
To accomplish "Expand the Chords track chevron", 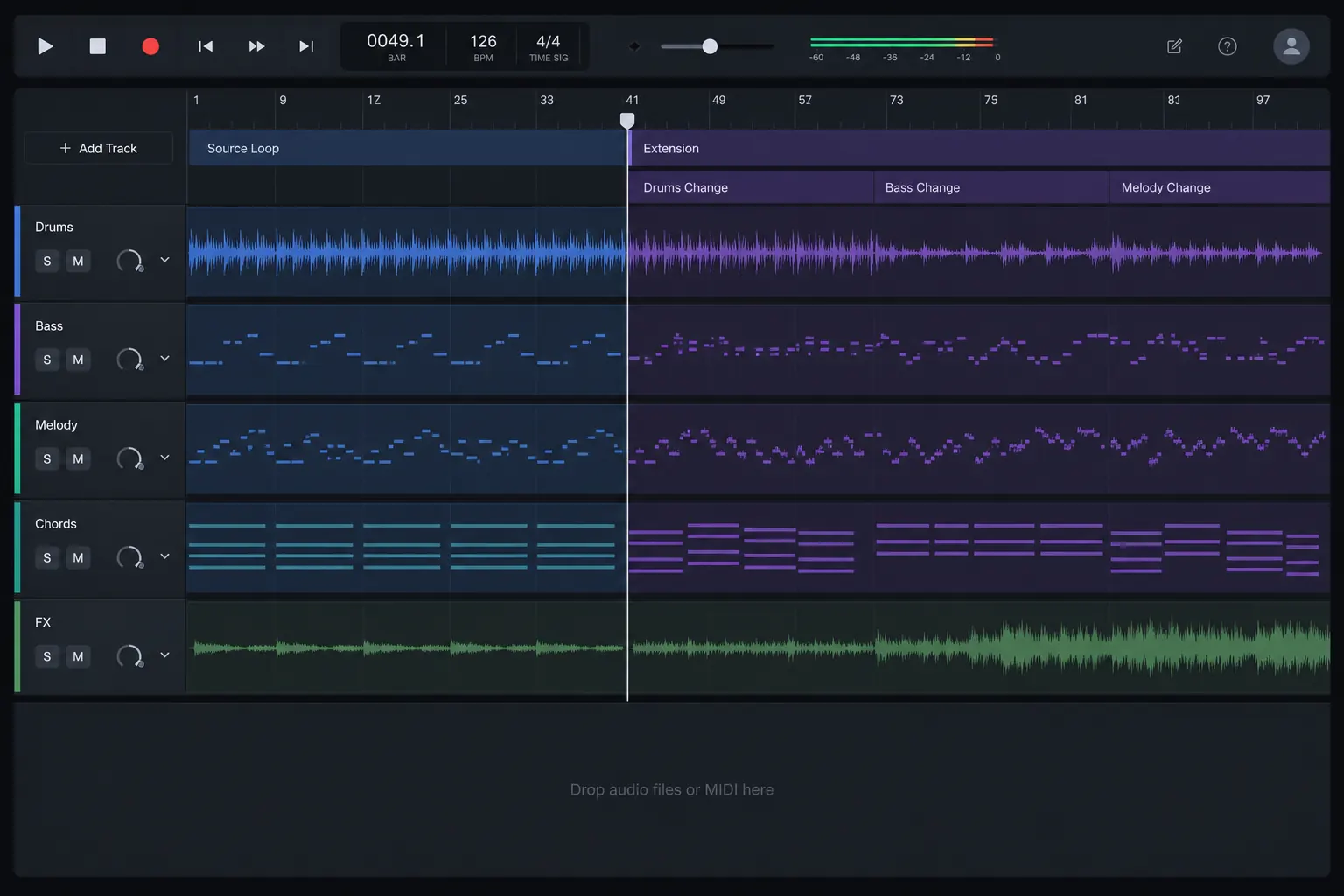I will point(164,556).
